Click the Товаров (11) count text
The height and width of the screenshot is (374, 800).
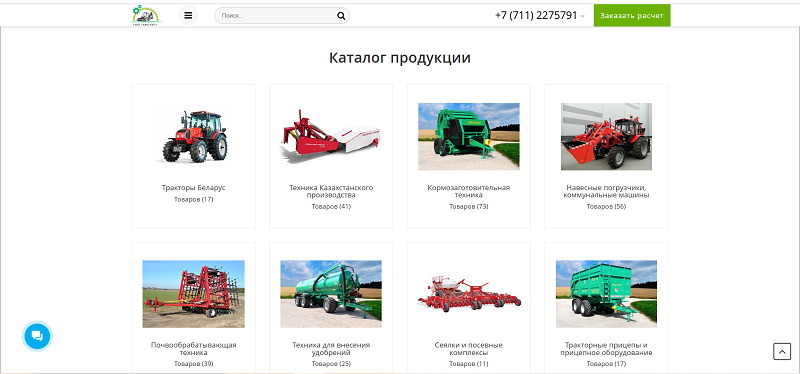pos(469,364)
